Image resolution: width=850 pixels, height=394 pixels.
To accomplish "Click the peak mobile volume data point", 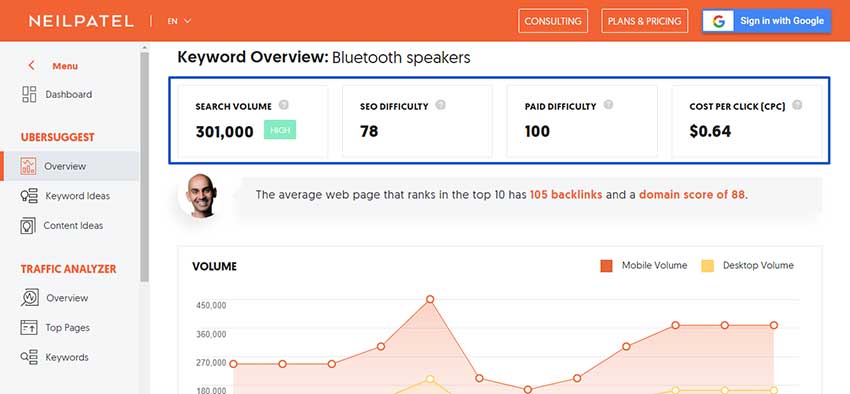I will (x=430, y=299).
